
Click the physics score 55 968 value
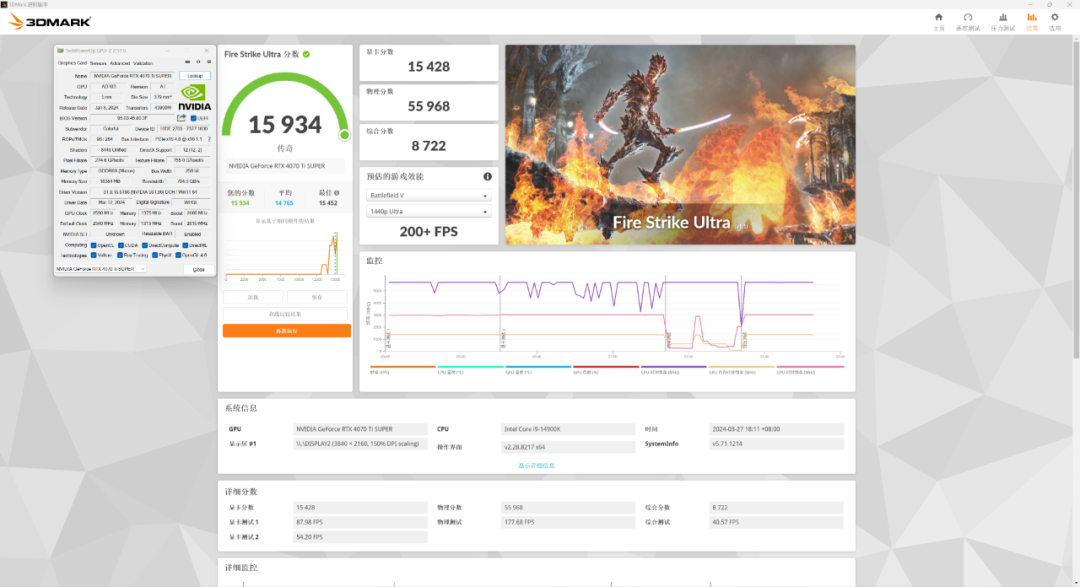tap(428, 106)
